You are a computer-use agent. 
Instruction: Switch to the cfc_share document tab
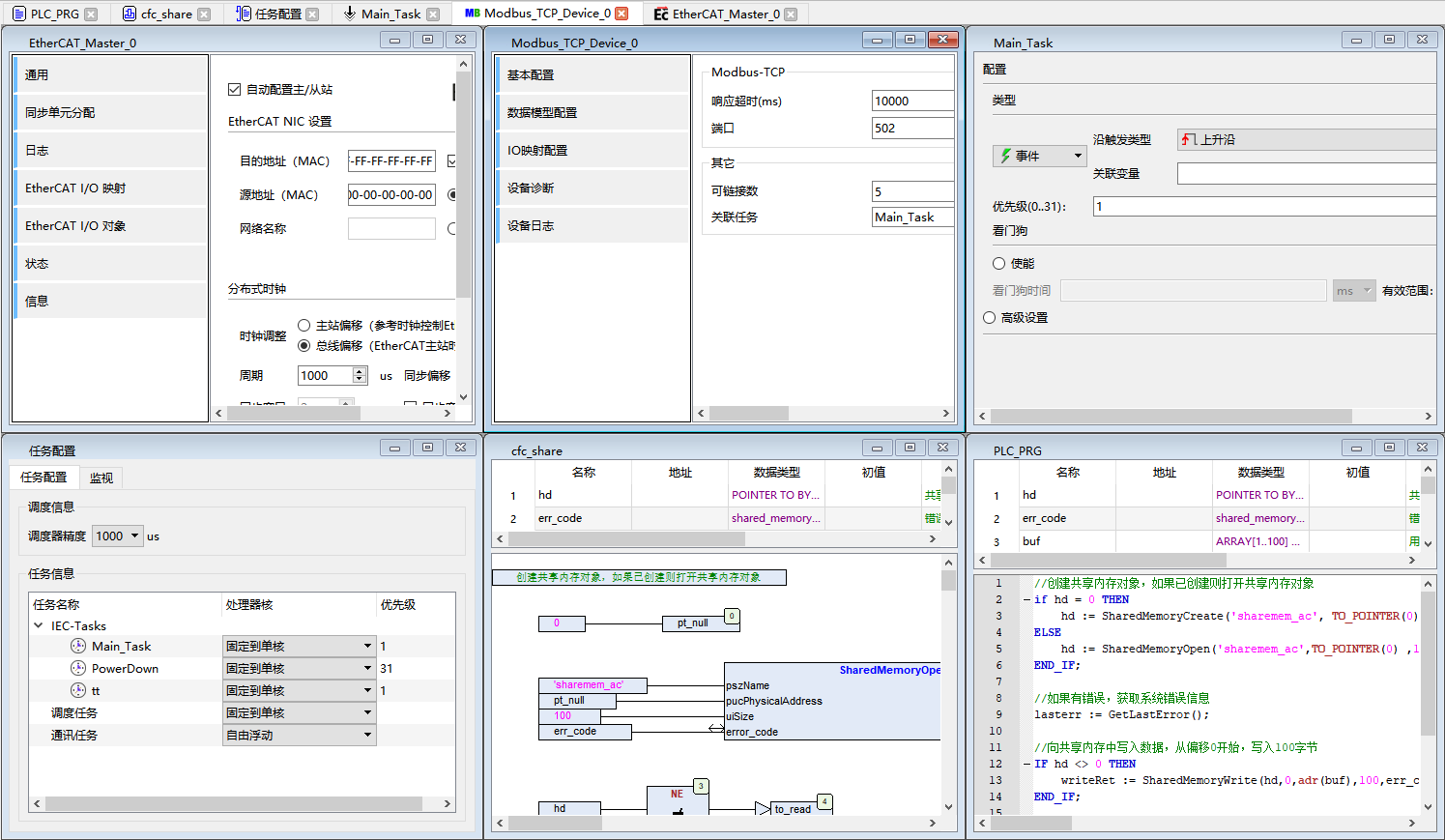pos(166,14)
